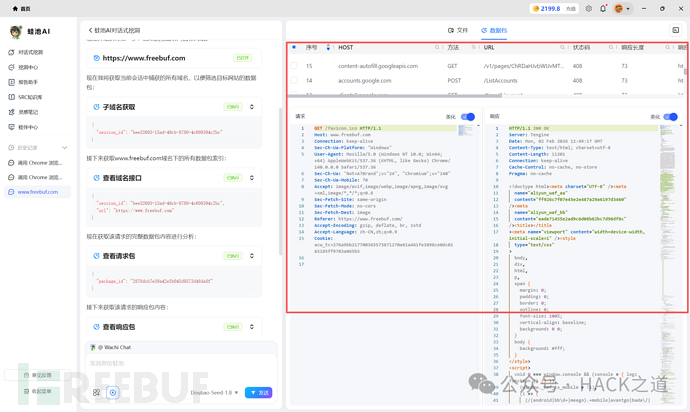Click the 意见反馈 feedback button
Viewport: 690px width, 412px height.
pyautogui.click(x=37, y=375)
